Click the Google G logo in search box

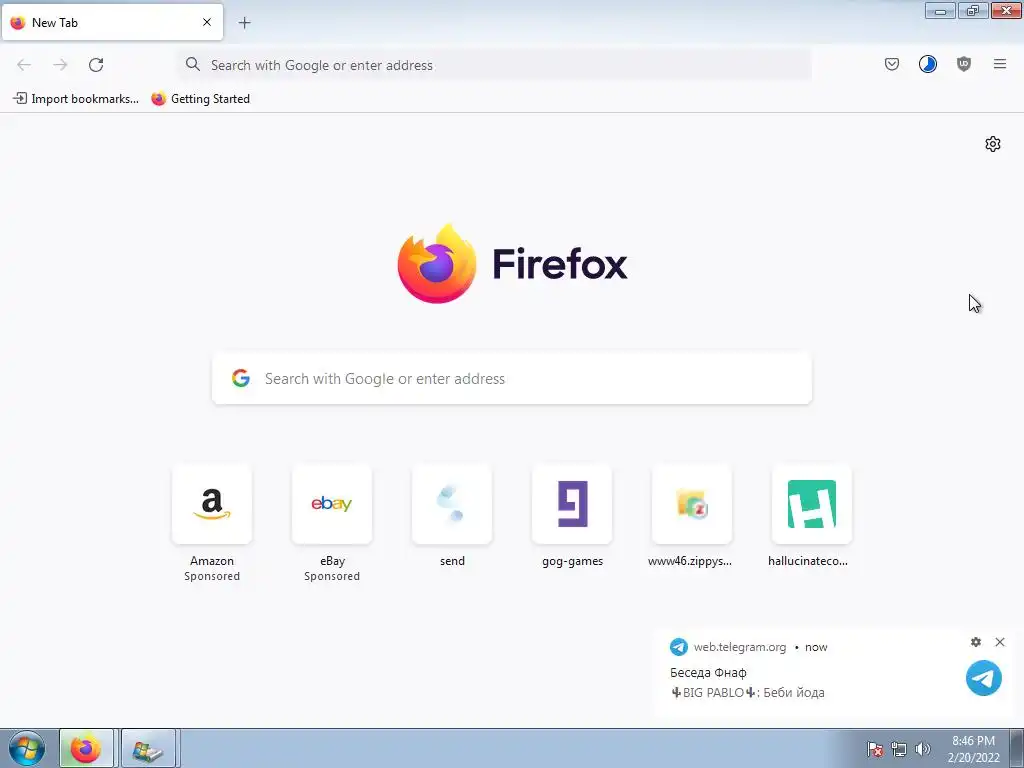(x=241, y=378)
